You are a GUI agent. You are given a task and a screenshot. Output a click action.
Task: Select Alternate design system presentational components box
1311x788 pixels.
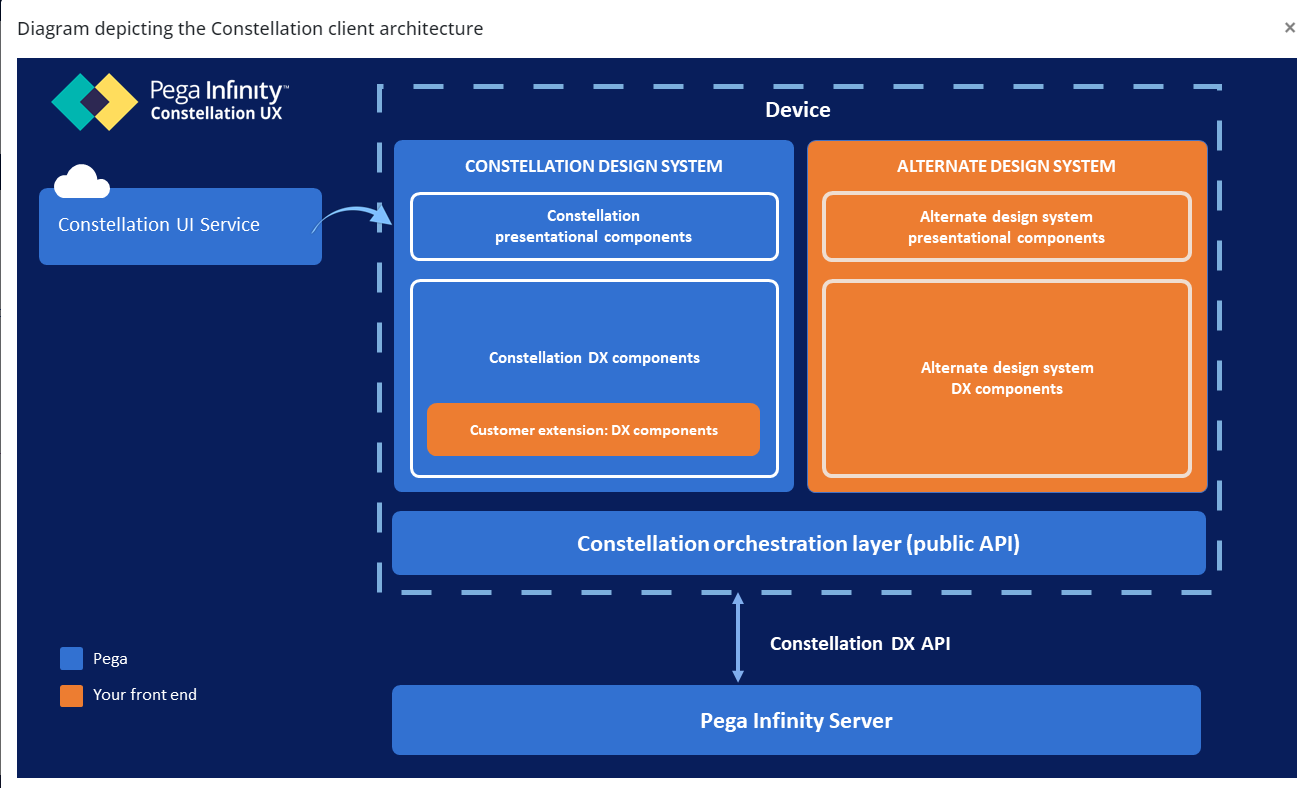point(1007,227)
